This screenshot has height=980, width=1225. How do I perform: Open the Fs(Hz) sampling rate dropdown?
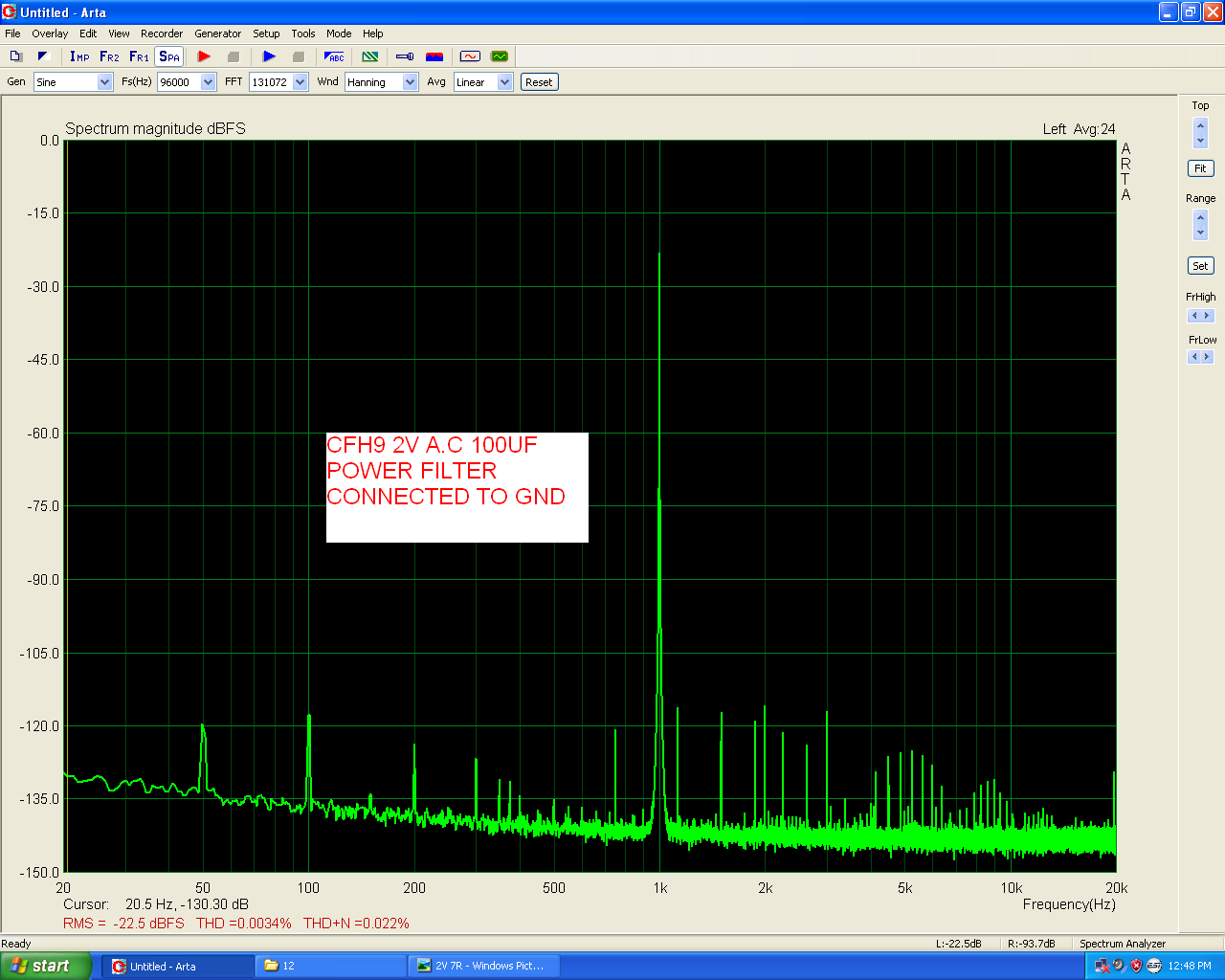(x=209, y=82)
